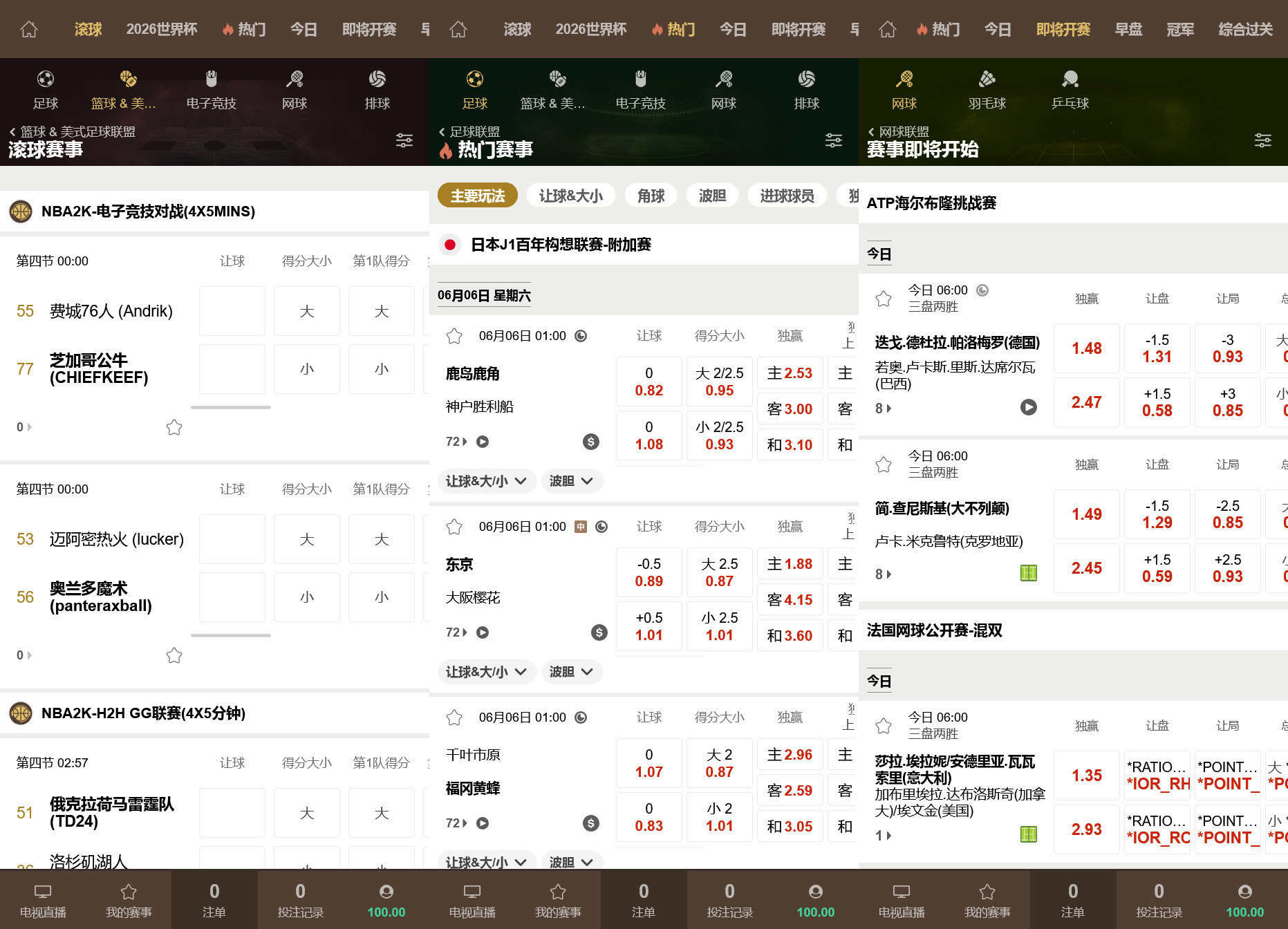Favorite the 费城76人 vs 芝加哥公牛 match

[174, 427]
